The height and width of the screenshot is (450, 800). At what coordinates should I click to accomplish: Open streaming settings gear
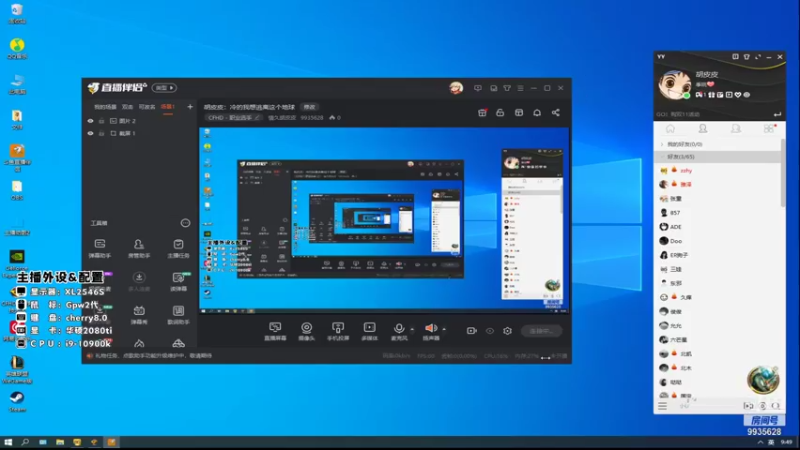point(507,331)
